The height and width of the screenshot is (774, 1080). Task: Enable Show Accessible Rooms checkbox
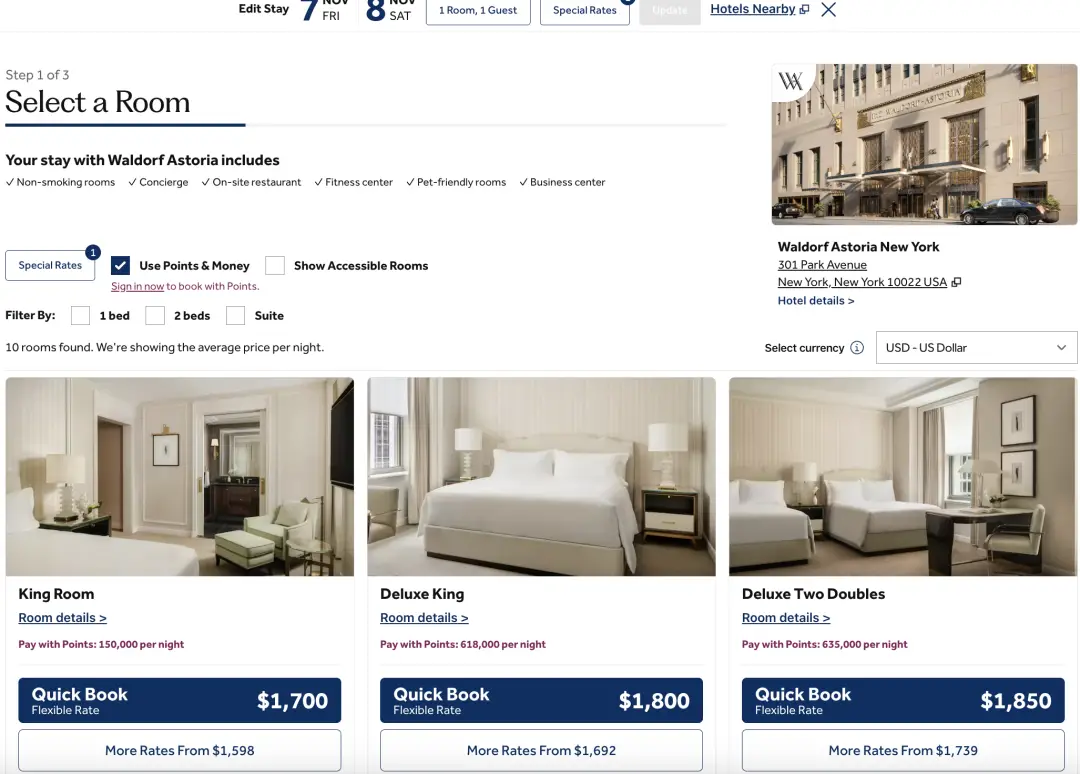(275, 266)
